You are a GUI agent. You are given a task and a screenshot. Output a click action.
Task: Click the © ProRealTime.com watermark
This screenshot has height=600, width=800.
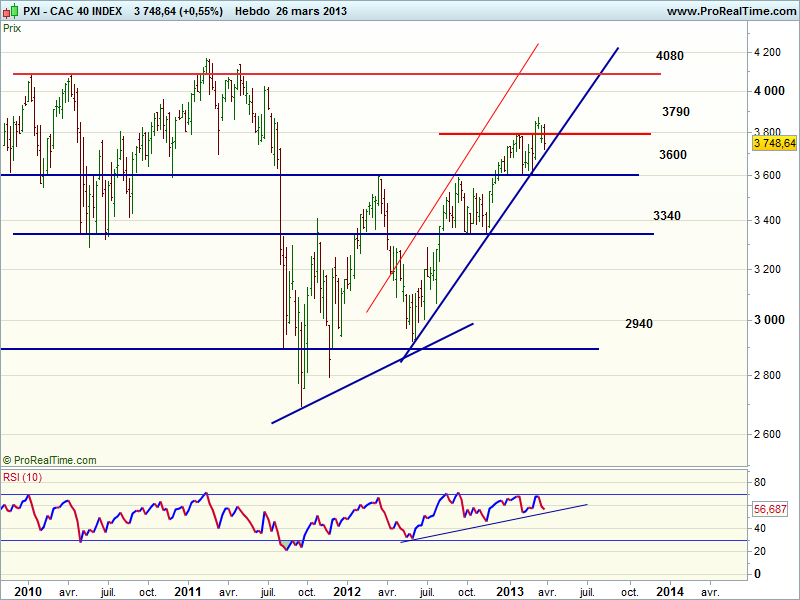[x=50, y=460]
